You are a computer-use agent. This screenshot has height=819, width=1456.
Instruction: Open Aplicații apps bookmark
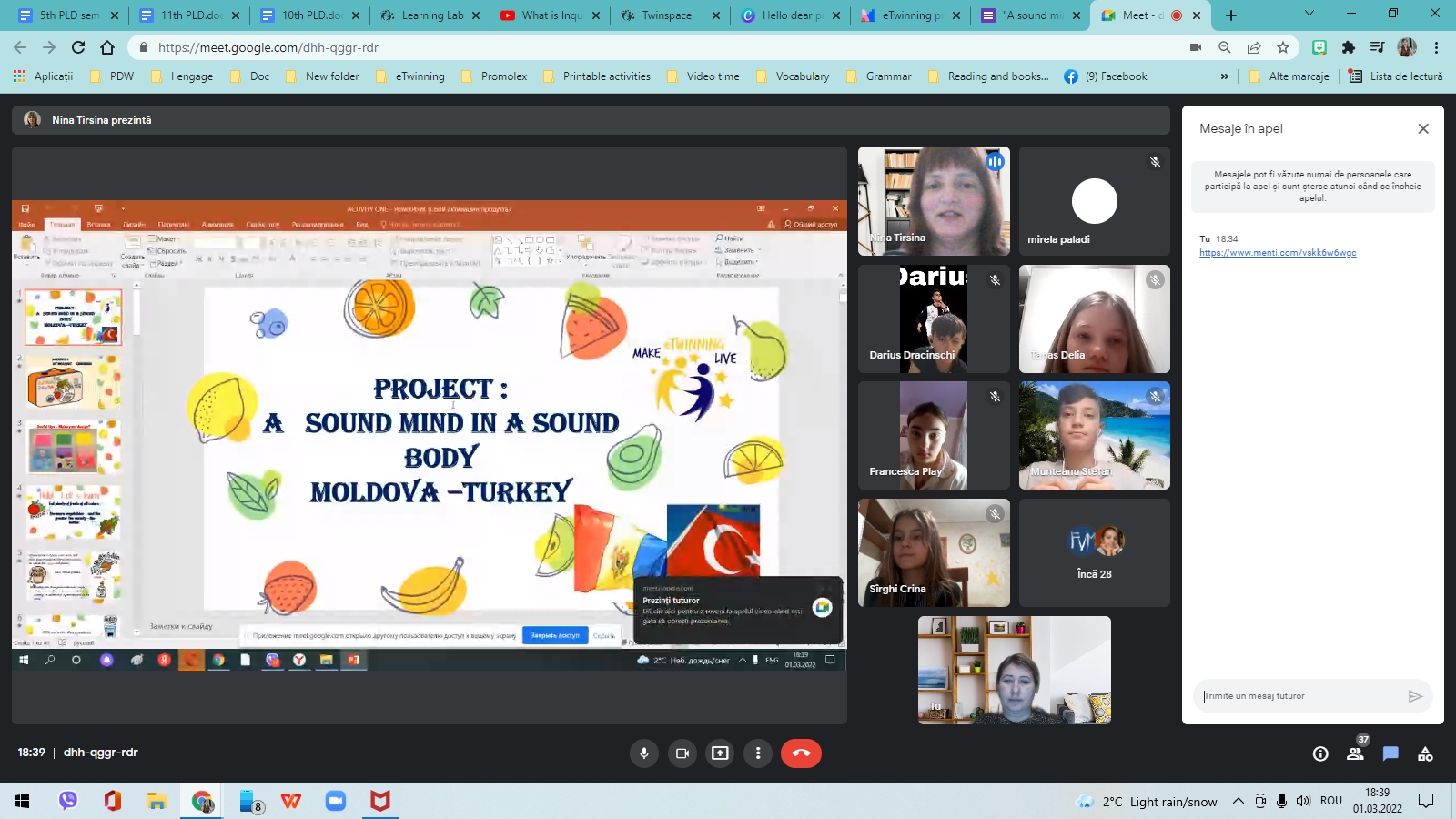pyautogui.click(x=43, y=76)
